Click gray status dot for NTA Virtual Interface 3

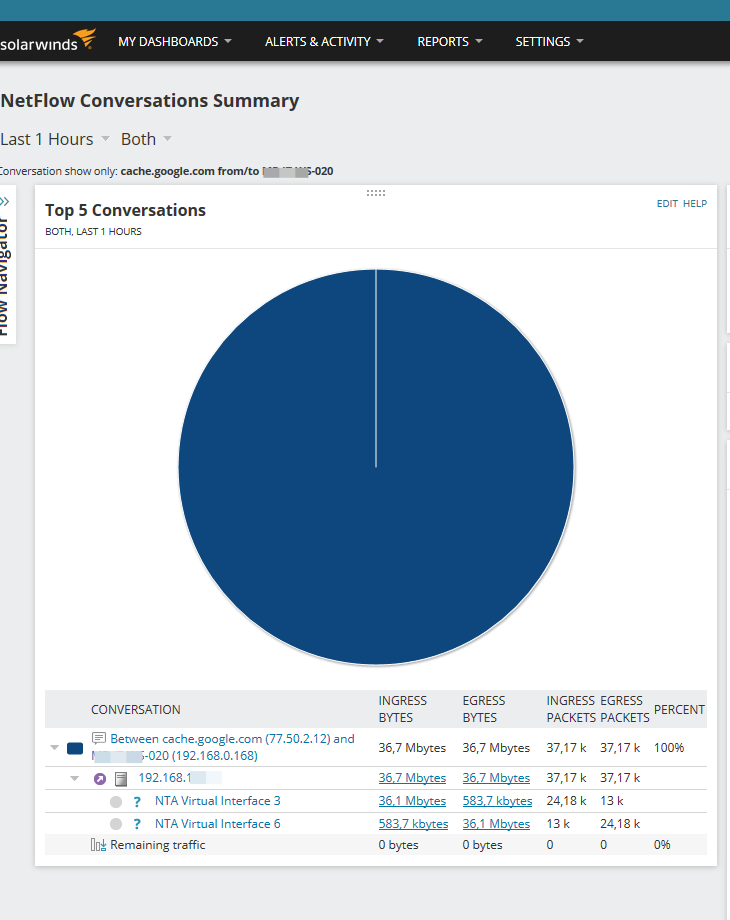pos(116,801)
